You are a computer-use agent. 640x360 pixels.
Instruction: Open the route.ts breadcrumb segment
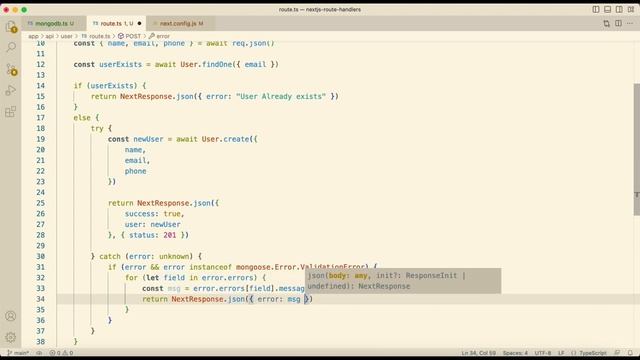pyautogui.click(x=96, y=36)
